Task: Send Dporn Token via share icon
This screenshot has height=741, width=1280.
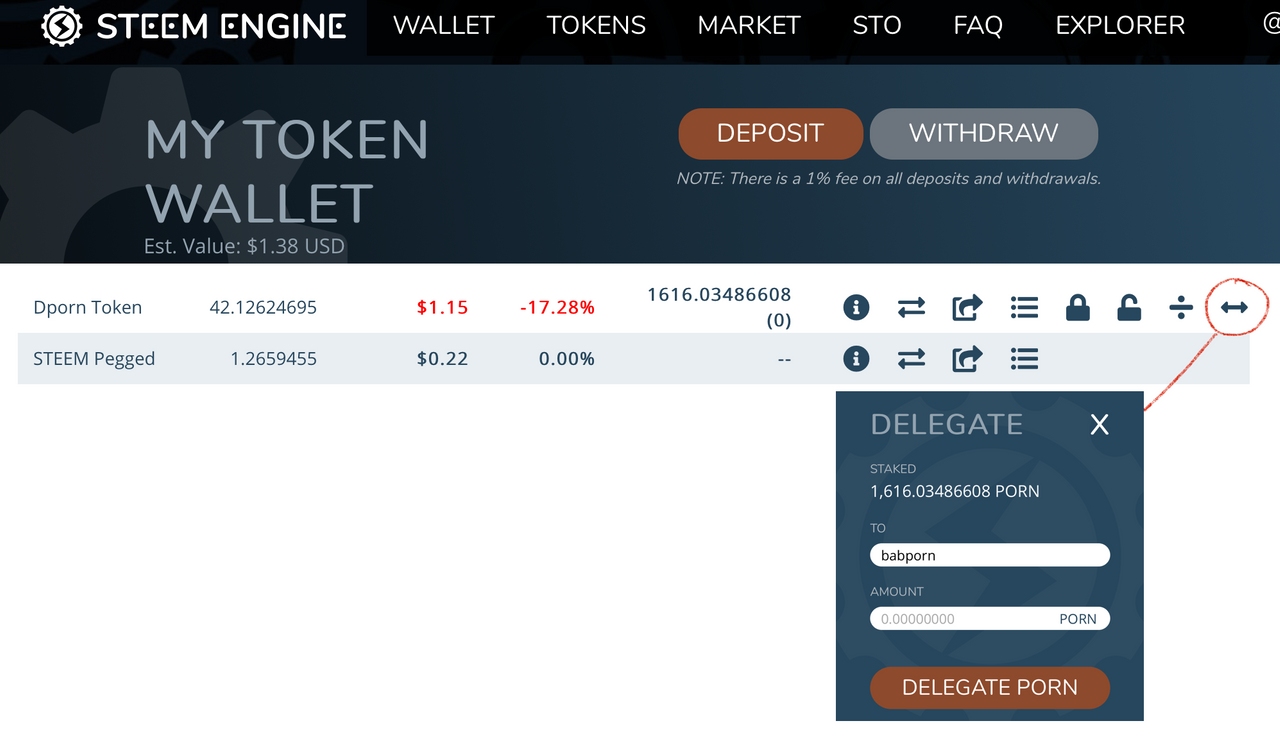Action: pyautogui.click(x=967, y=308)
